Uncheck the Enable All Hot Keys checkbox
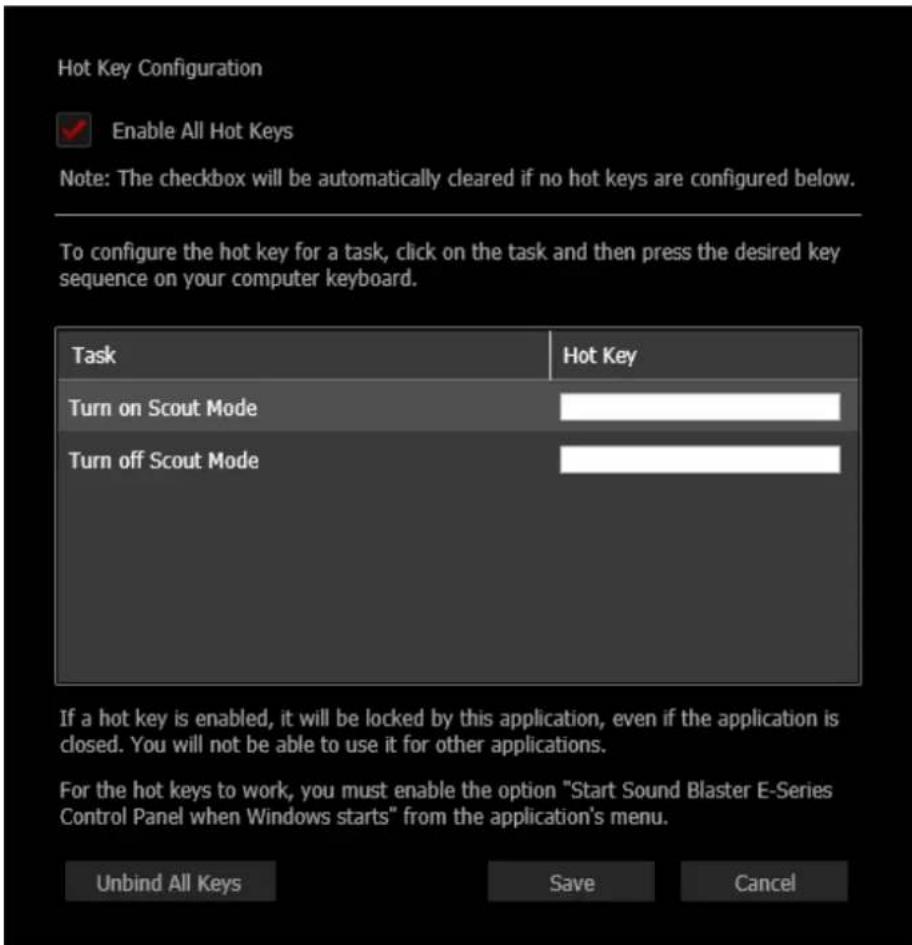 (x=74, y=130)
